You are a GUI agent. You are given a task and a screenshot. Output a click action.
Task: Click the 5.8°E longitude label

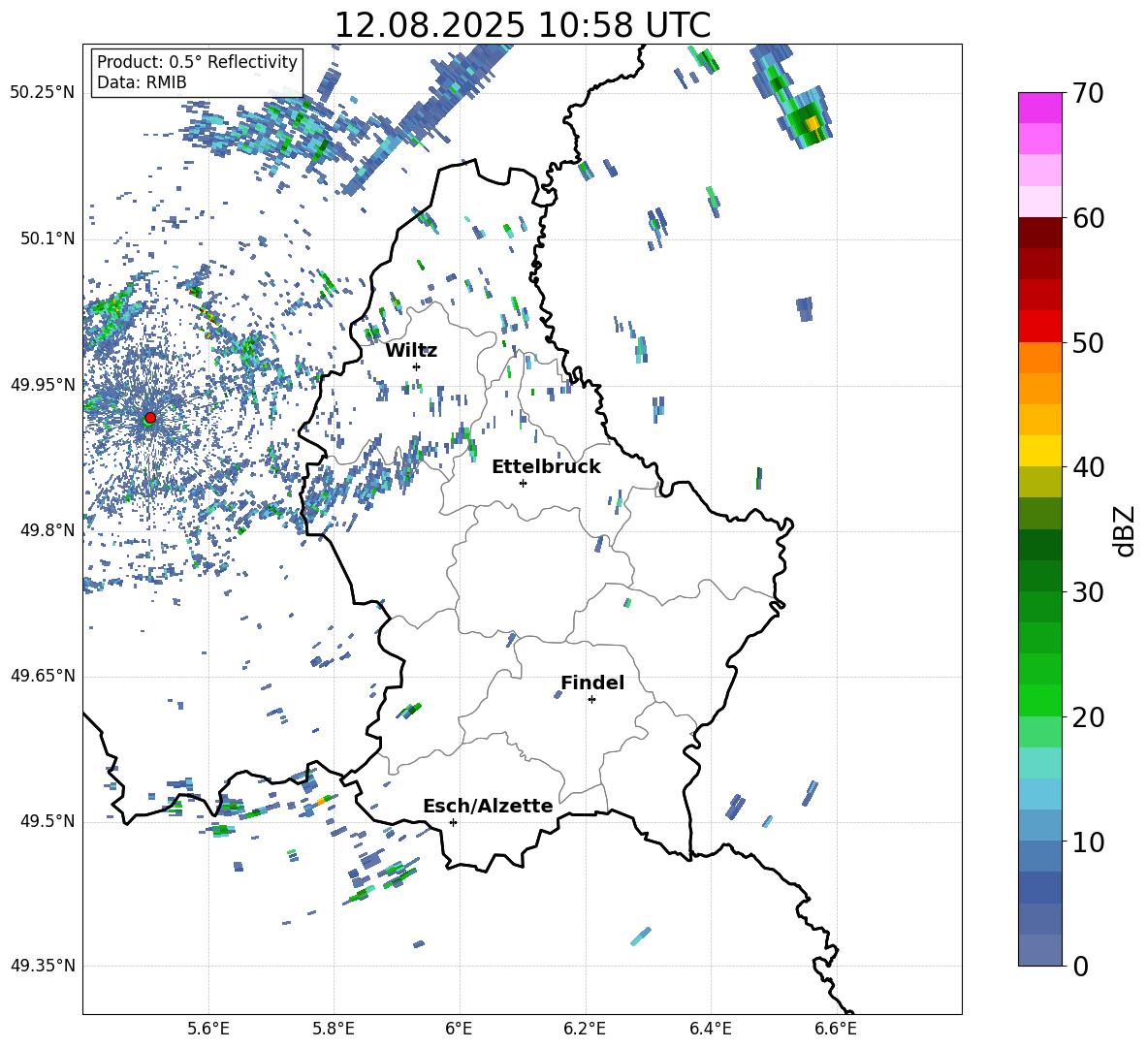(x=334, y=1029)
